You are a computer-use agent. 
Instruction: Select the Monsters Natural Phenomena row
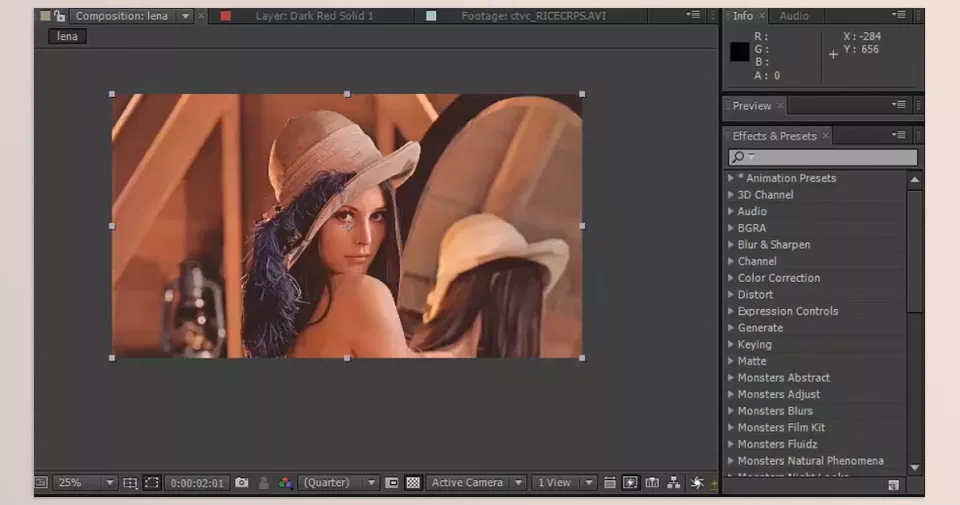pos(816,461)
